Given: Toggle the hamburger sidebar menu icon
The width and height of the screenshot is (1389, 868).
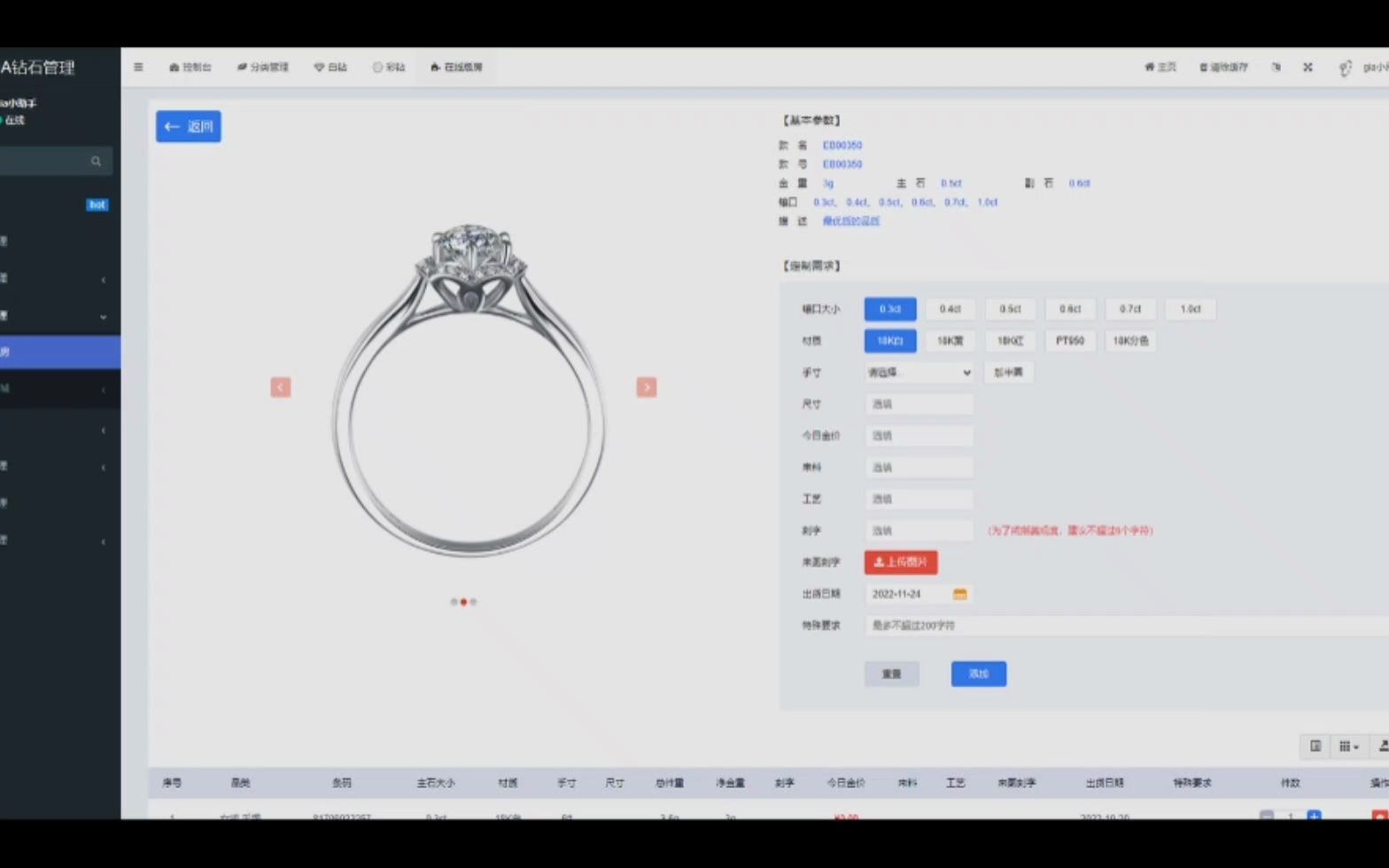Looking at the screenshot, I should click(x=138, y=67).
